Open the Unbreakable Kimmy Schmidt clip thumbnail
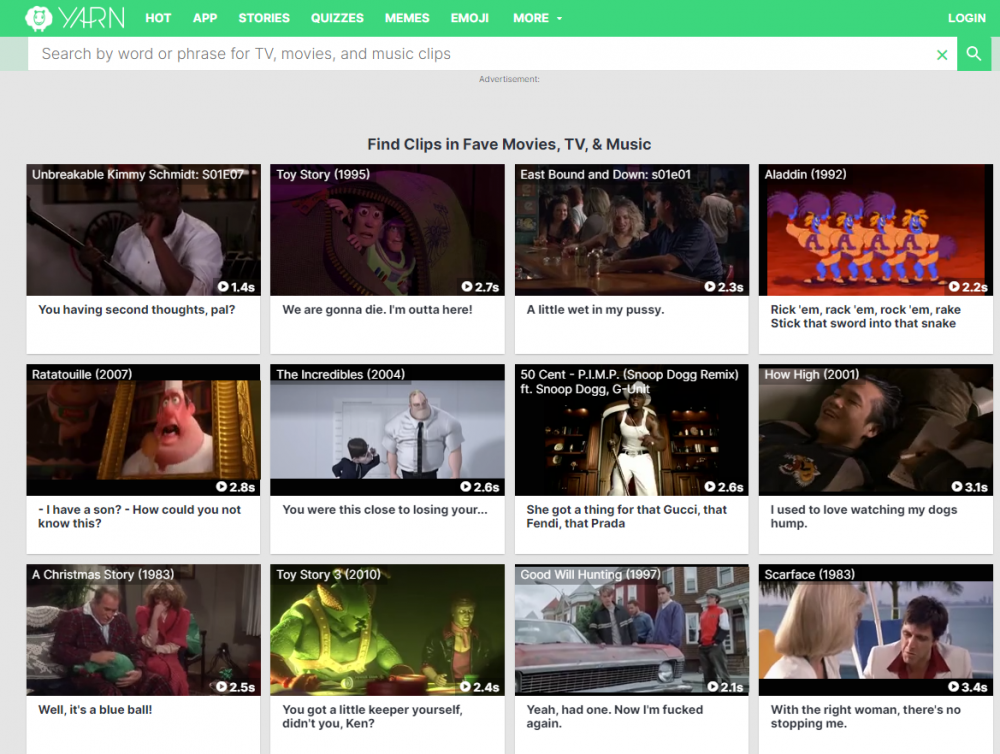 point(143,230)
